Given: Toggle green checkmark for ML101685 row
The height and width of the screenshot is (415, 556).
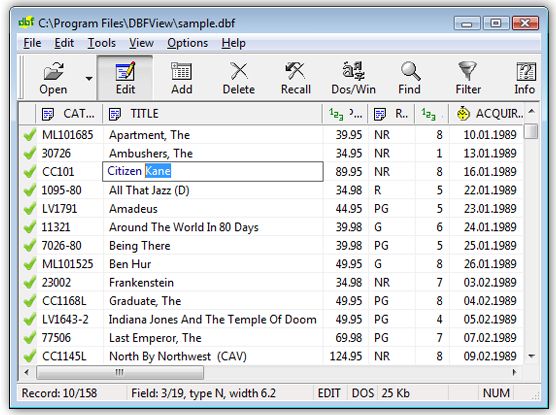Looking at the screenshot, I should 29,135.
